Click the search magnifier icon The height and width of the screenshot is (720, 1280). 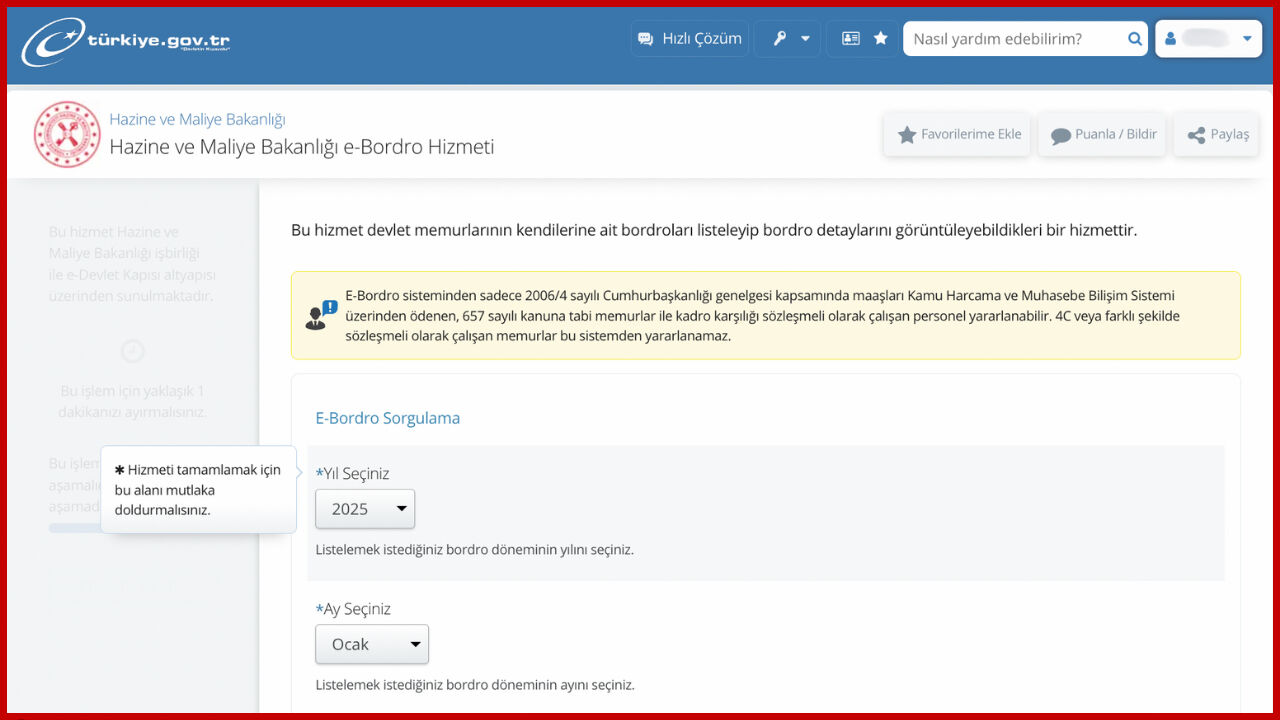[1134, 38]
